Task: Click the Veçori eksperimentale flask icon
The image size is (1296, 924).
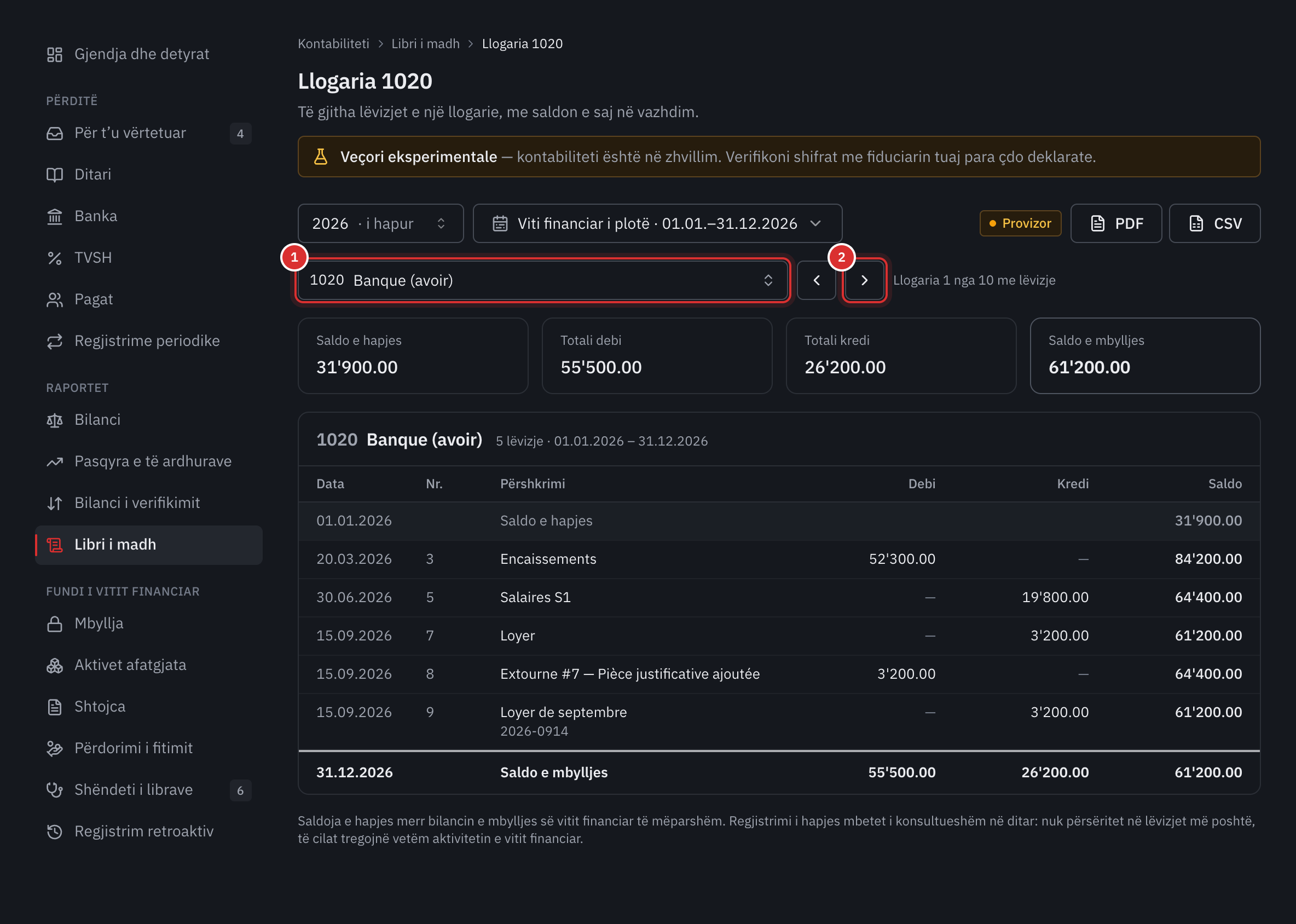Action: coord(321,157)
